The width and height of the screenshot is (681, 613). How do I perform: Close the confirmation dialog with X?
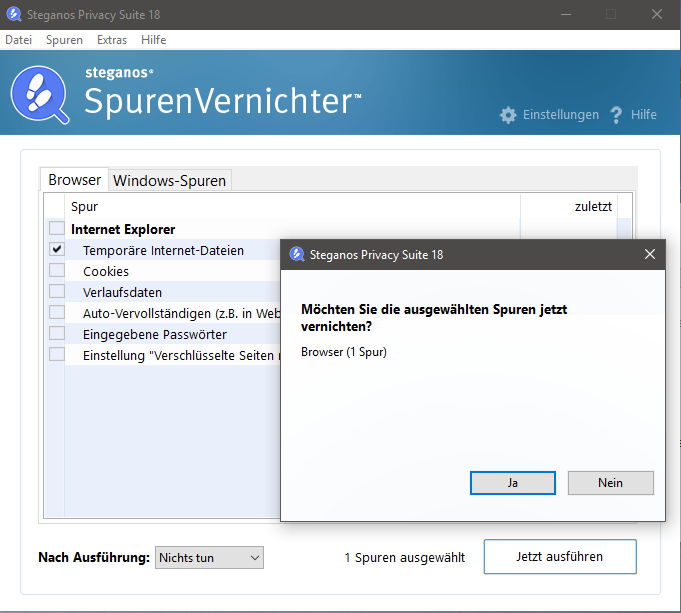(x=650, y=254)
